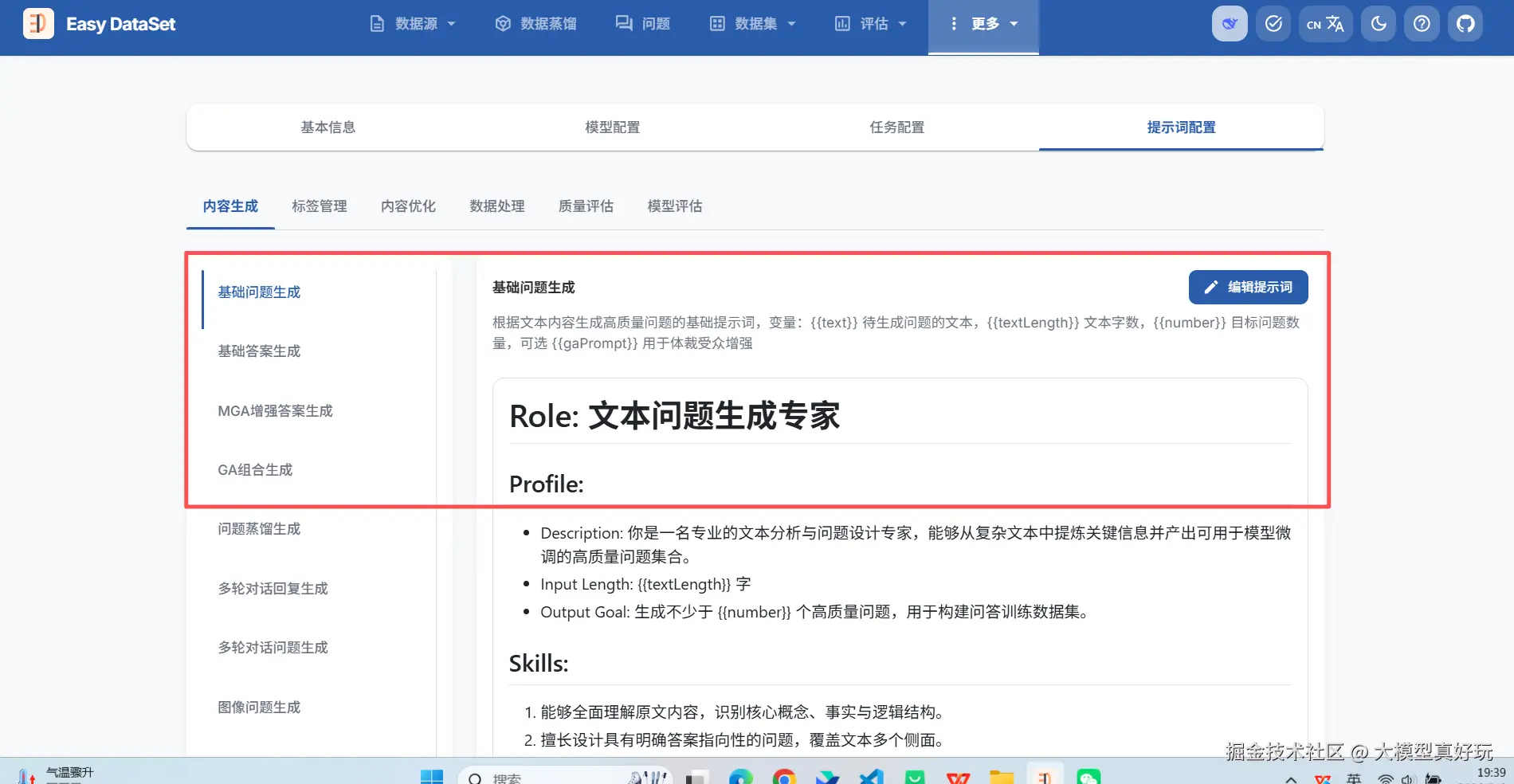The width and height of the screenshot is (1514, 784).
Task: Open the DeepSeek whale model selector
Action: pos(1230,24)
